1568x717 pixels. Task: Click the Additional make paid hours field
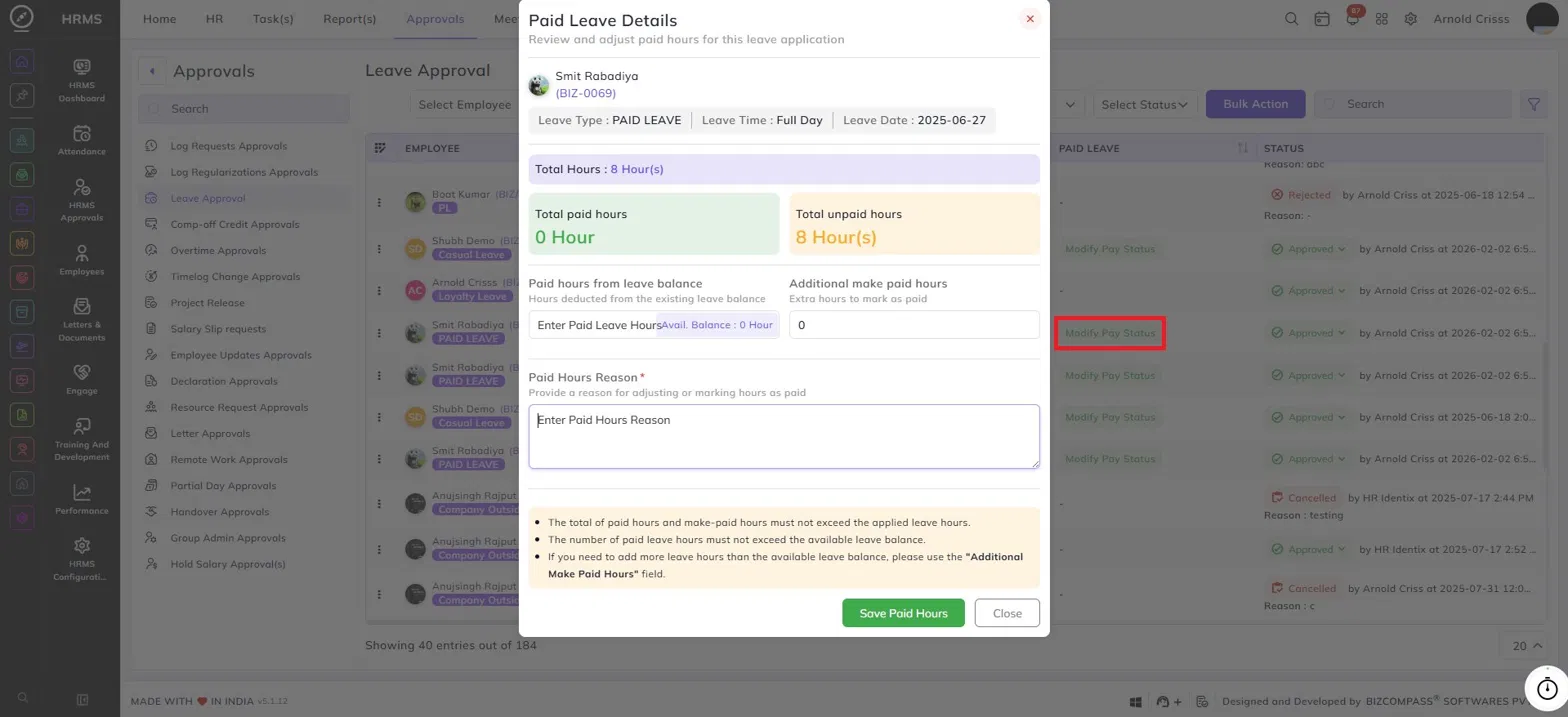point(914,325)
